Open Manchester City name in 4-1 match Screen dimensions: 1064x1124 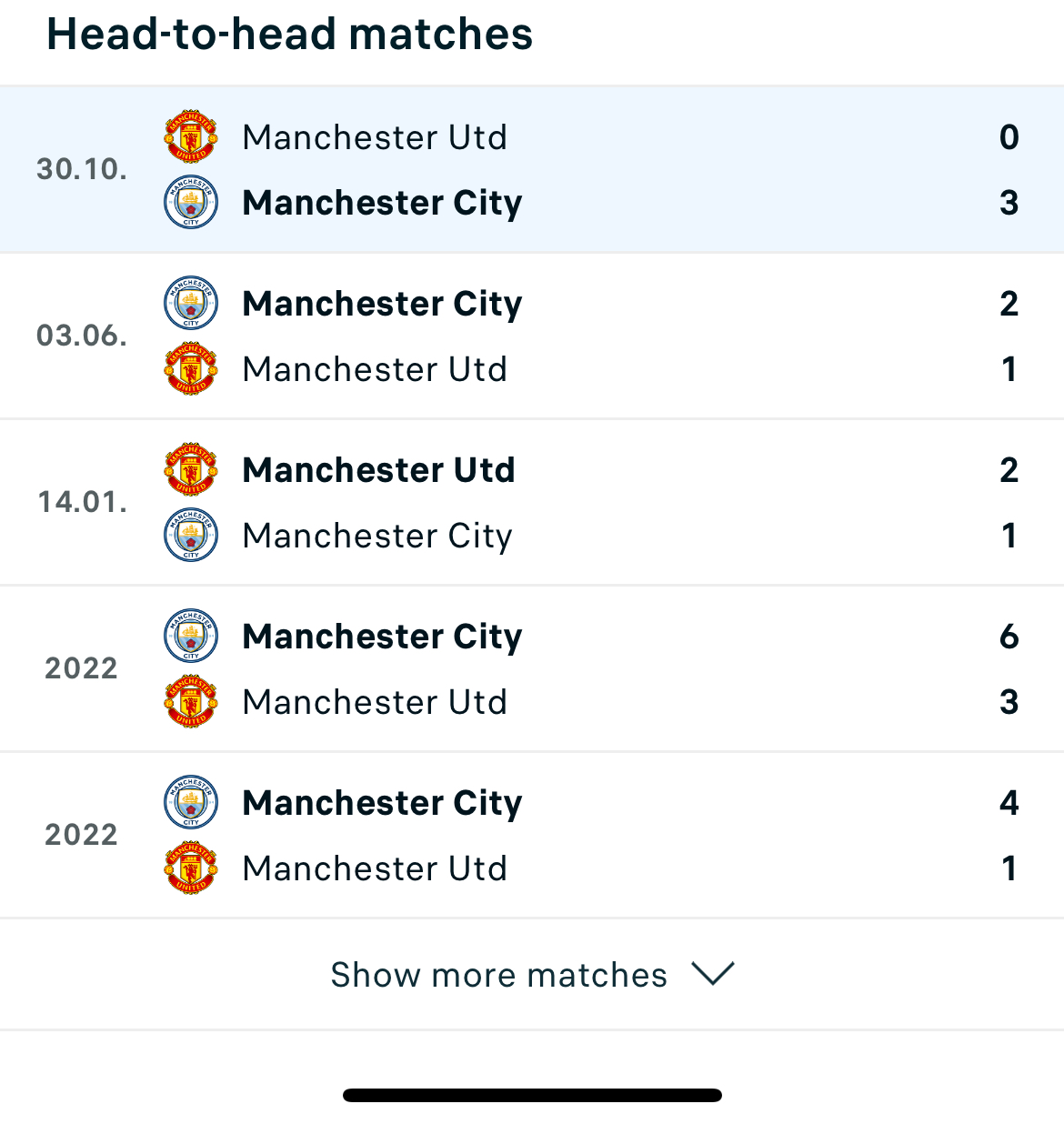382,803
